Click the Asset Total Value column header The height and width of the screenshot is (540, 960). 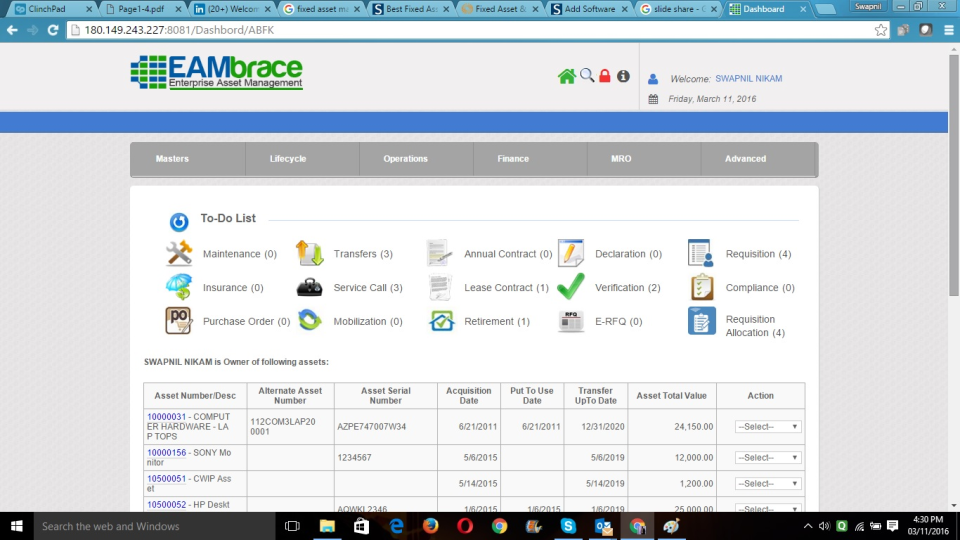[x=671, y=396]
